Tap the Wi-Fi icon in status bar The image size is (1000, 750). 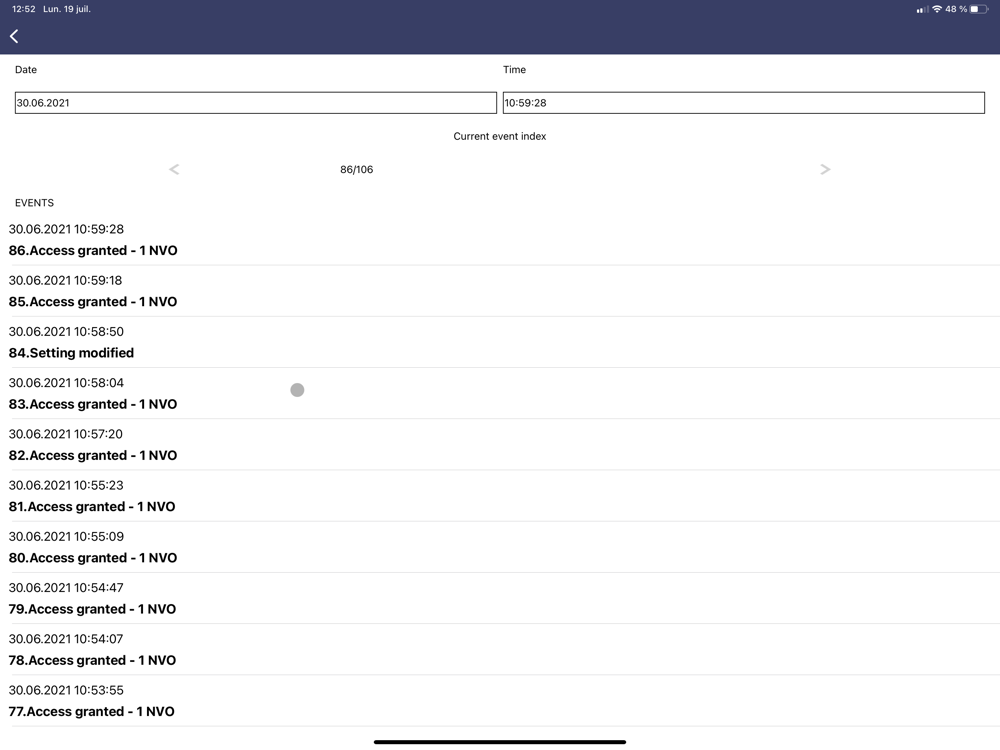pos(937,9)
